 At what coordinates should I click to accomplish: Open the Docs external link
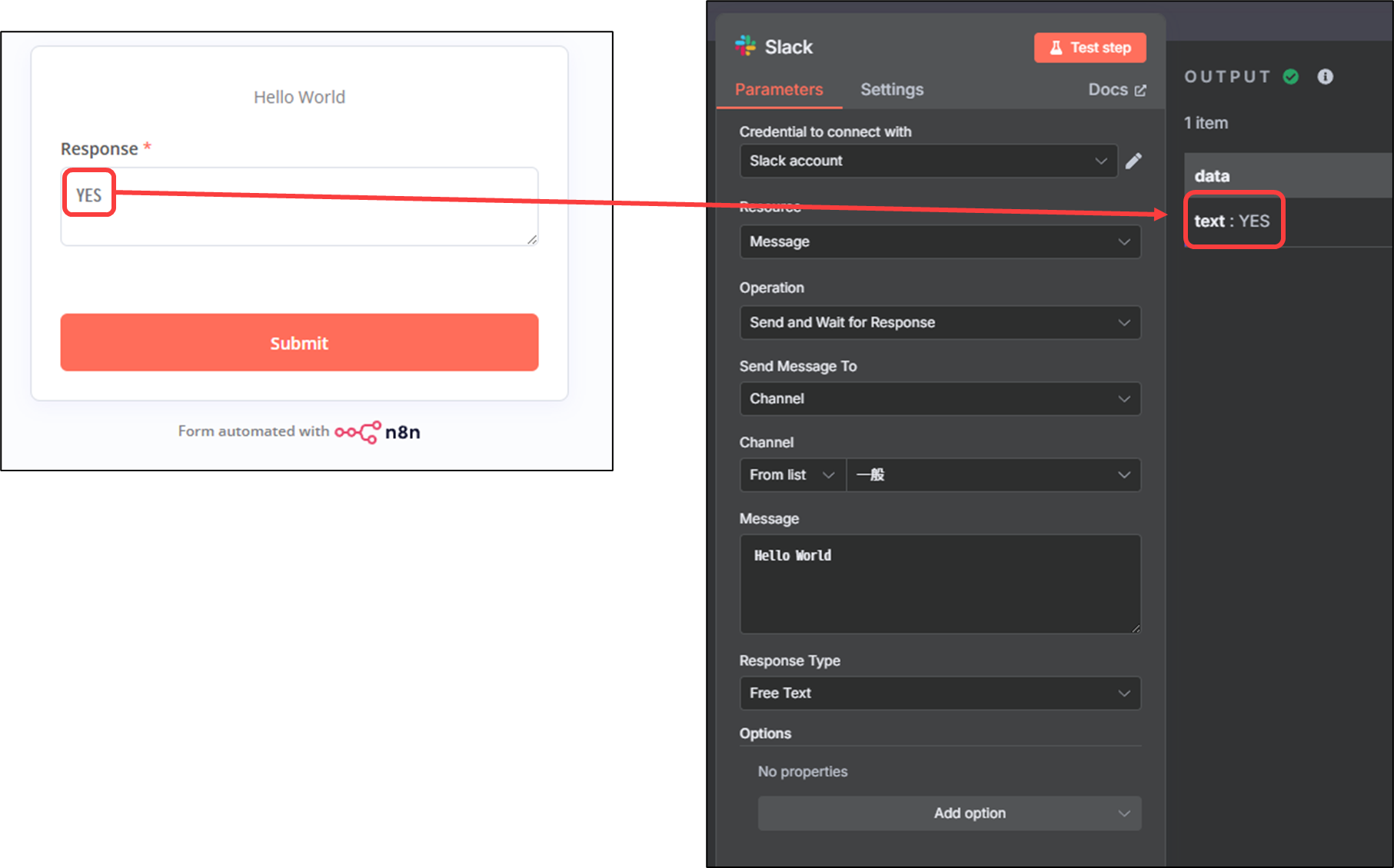1116,90
